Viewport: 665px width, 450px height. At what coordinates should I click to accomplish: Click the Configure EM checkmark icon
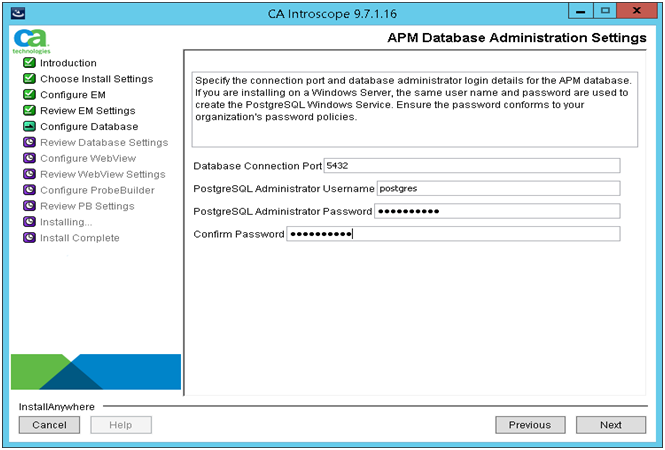(29, 95)
